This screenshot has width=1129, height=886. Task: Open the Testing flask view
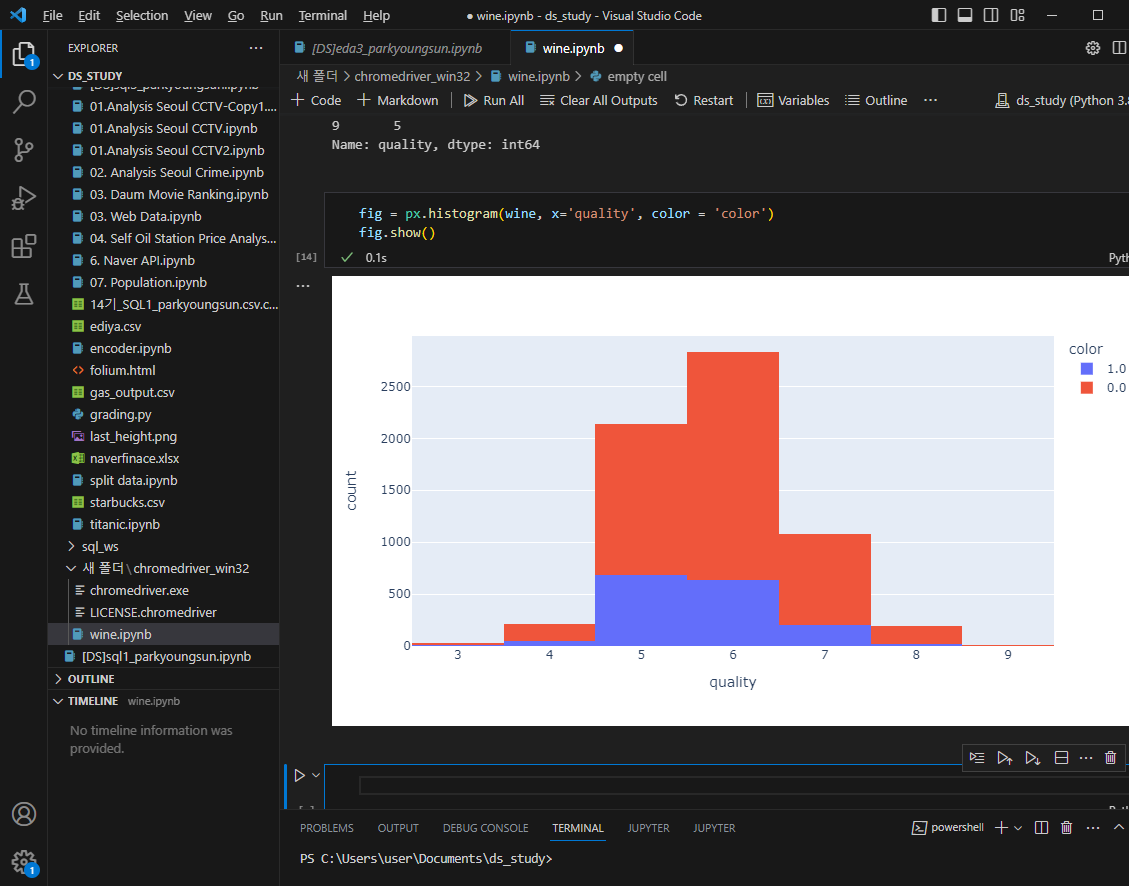click(x=24, y=294)
